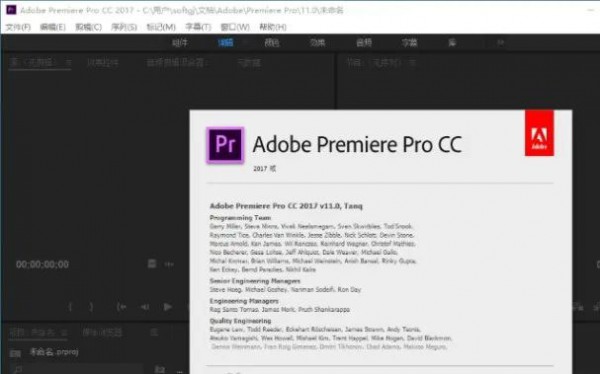Select the 项目: 未命名 panel tab
Viewport: 600px width, 374px height.
(x=33, y=332)
